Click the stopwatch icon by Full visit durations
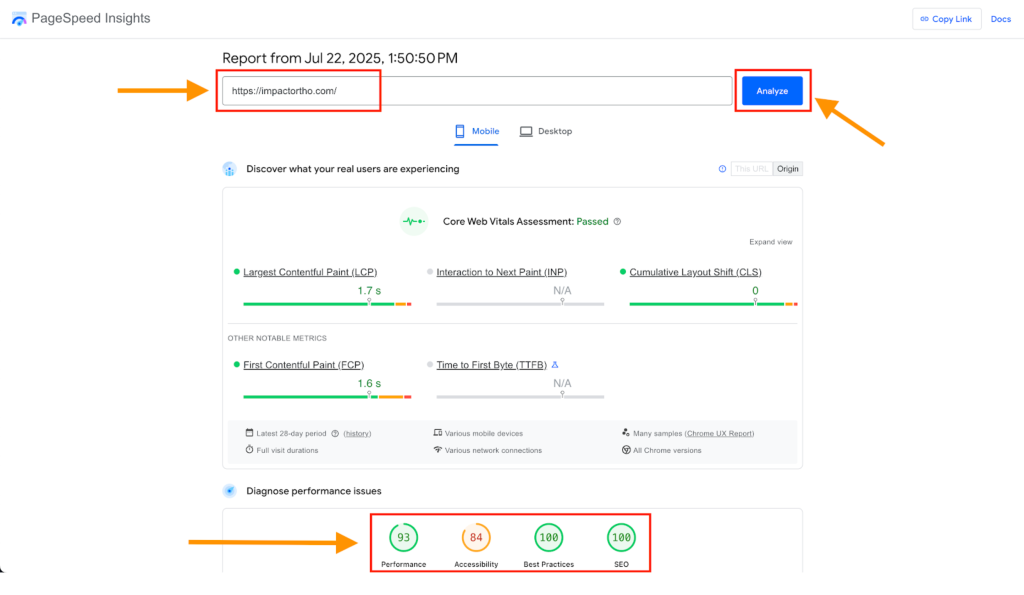Image resolution: width=1024 pixels, height=595 pixels. tap(249, 450)
